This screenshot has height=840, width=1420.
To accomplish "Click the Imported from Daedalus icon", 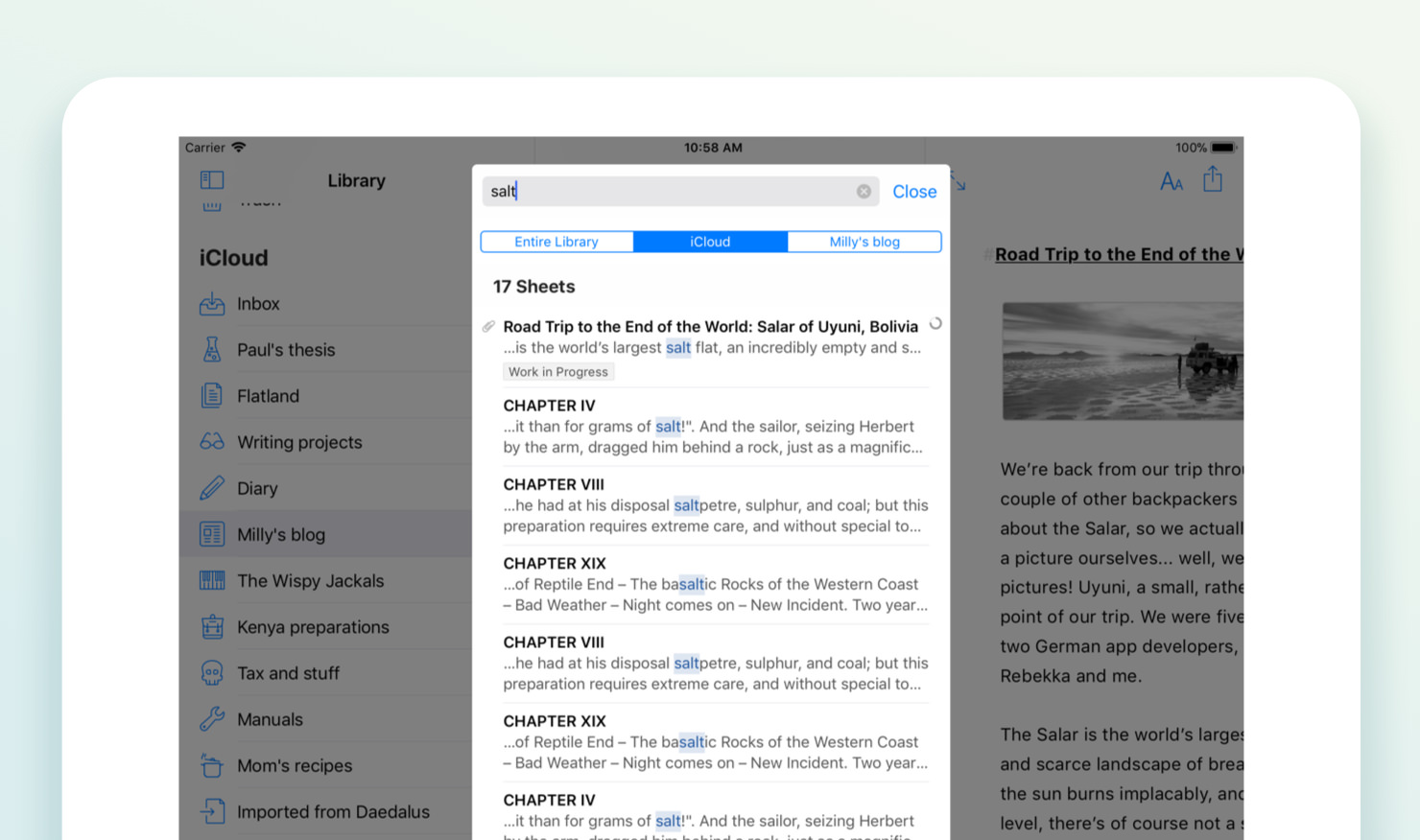I will coord(212,811).
